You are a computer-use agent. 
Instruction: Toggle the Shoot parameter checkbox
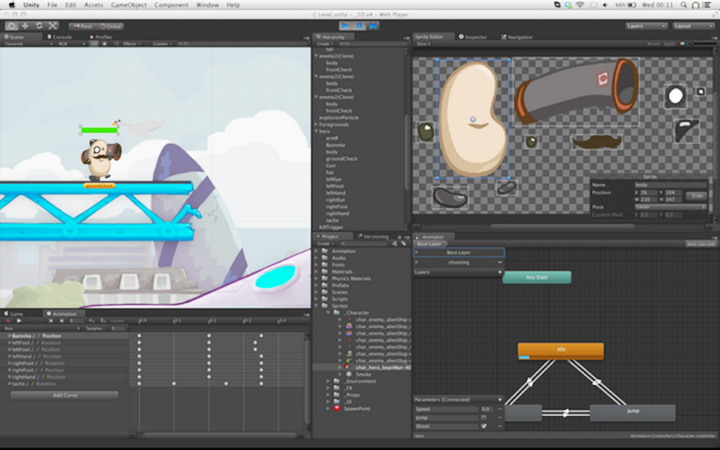coord(484,426)
